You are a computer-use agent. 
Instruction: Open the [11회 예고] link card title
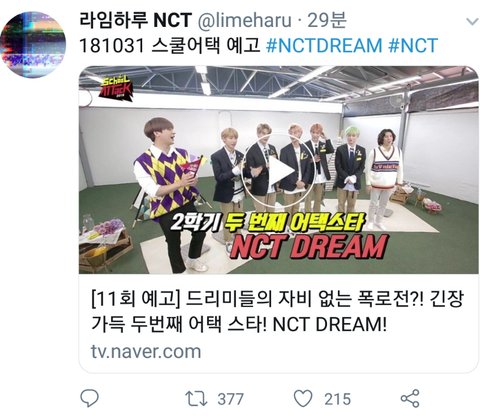[277, 311]
